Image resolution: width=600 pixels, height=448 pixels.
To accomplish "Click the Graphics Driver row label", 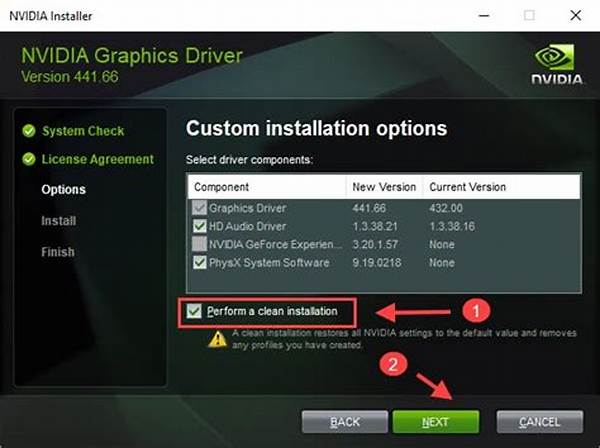I will click(x=248, y=208).
